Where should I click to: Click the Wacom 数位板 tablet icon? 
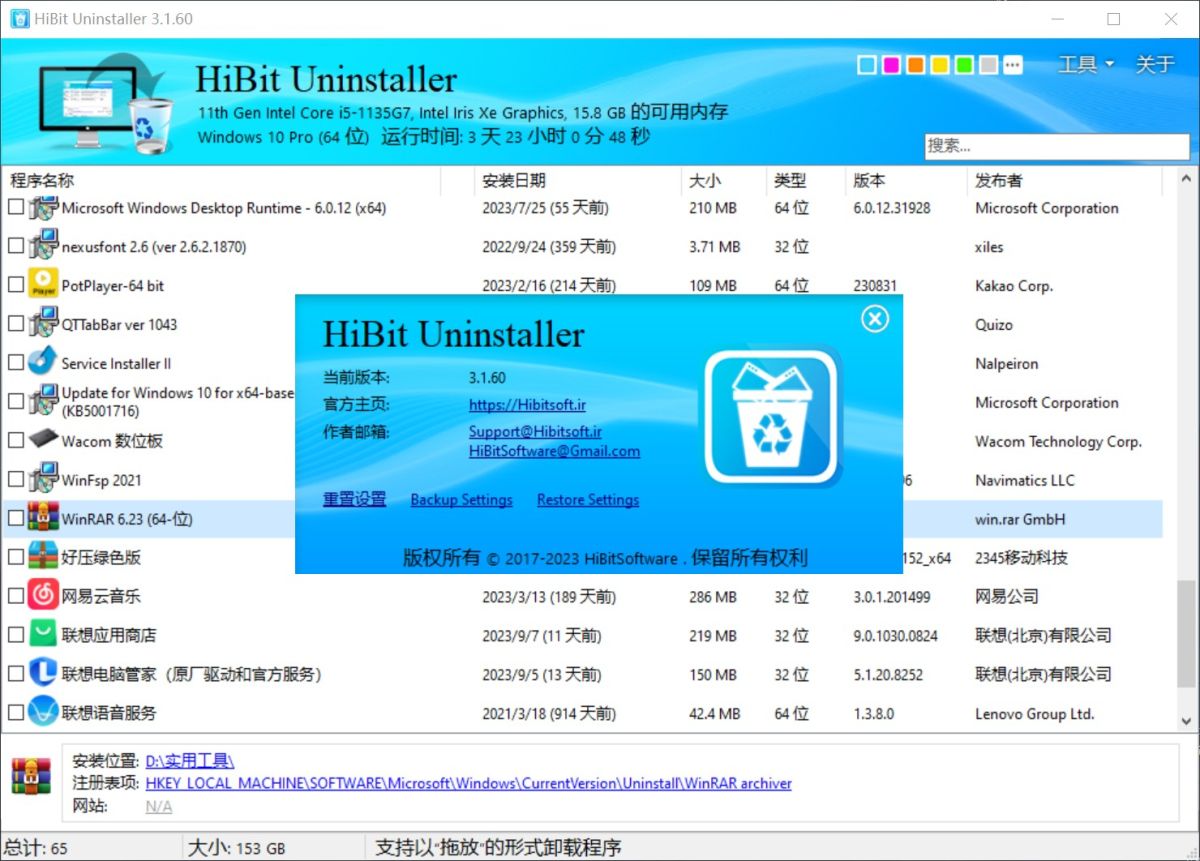click(x=44, y=440)
